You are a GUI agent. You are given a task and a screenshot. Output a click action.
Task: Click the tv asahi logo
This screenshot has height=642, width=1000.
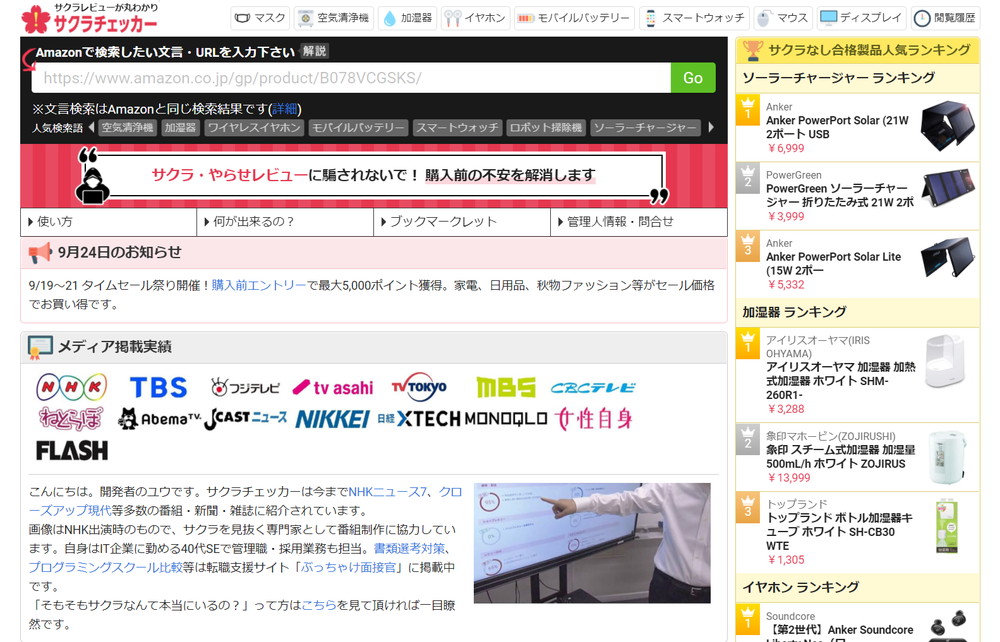pos(333,387)
